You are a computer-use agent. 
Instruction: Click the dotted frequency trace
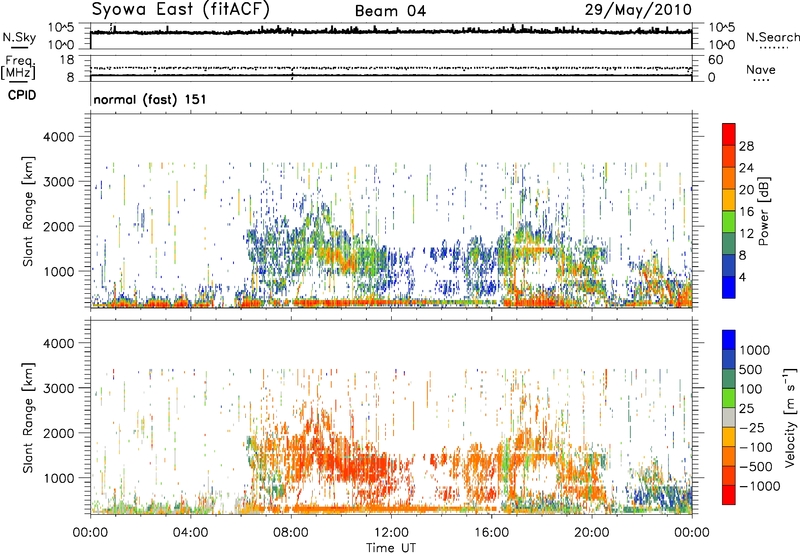click(391, 68)
